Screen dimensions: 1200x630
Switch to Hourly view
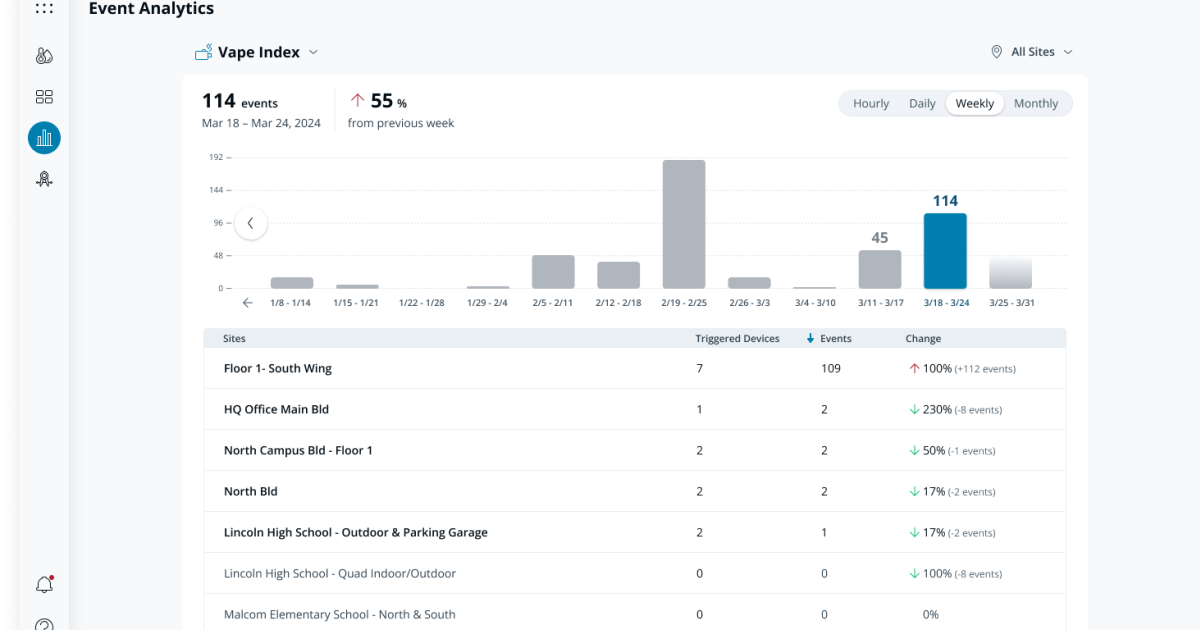pyautogui.click(x=871, y=104)
